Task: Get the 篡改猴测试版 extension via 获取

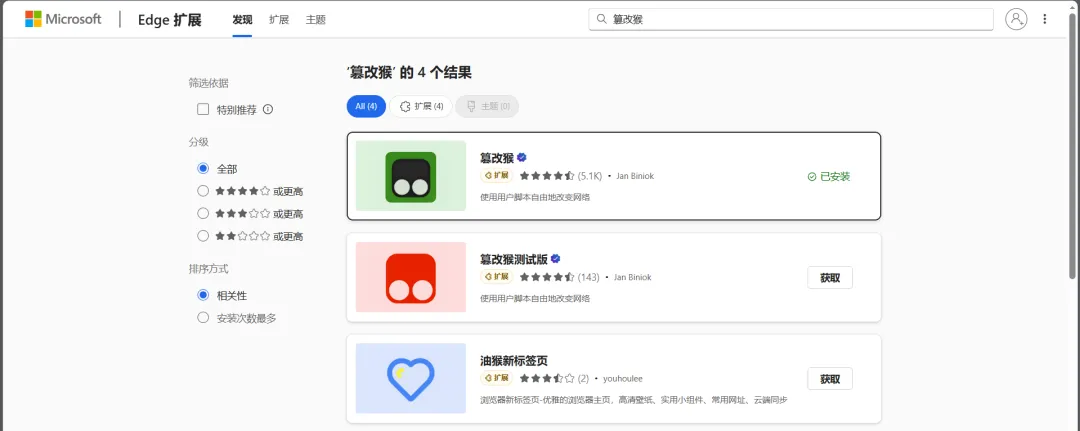Action: (x=830, y=277)
